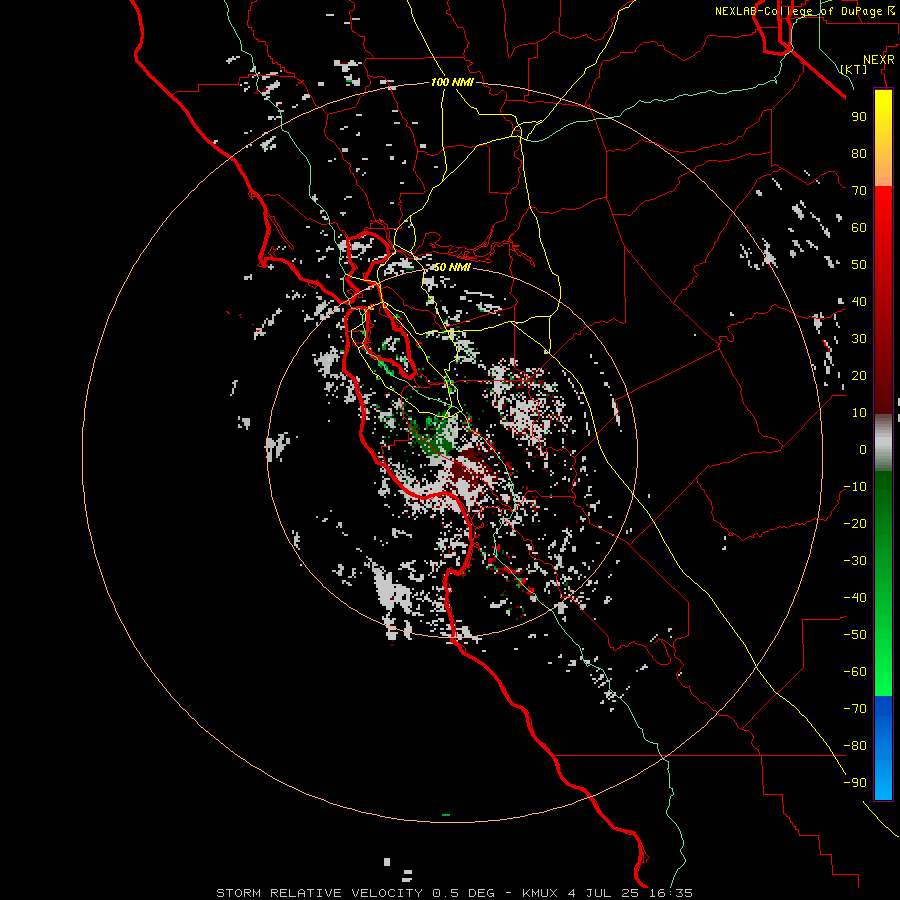Click the 20 value on the velocity scale
This screenshot has width=900, height=900.
pyautogui.click(x=859, y=376)
